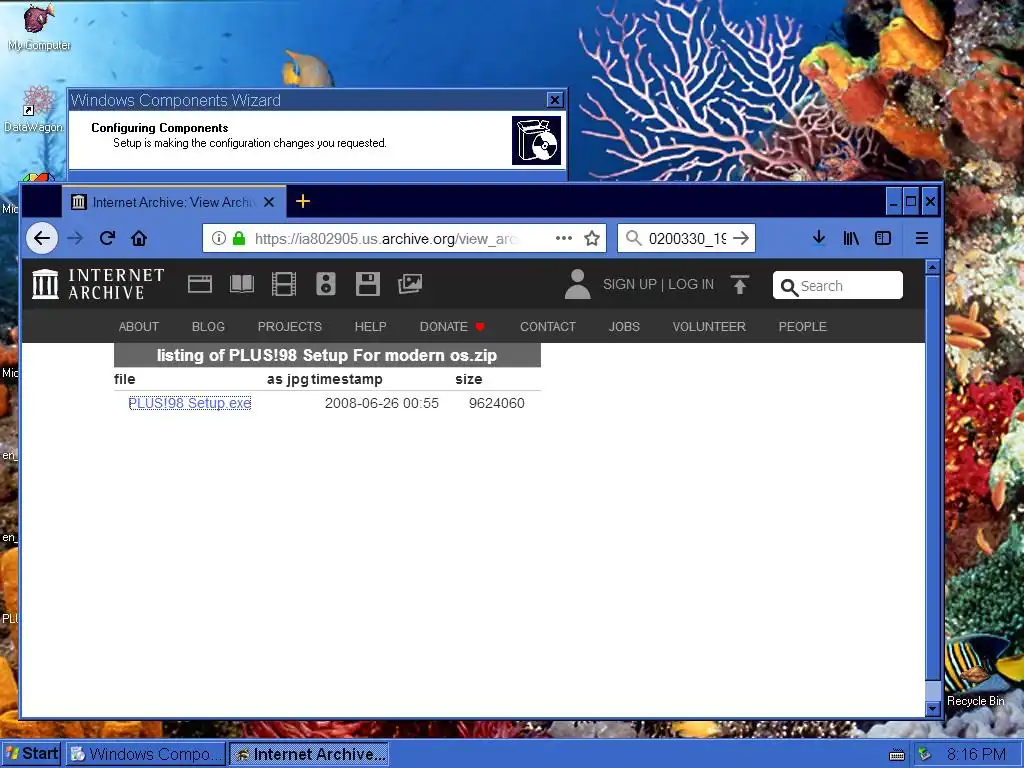Click the green secure padlock icon
This screenshot has width=1024, height=768.
(x=239, y=238)
